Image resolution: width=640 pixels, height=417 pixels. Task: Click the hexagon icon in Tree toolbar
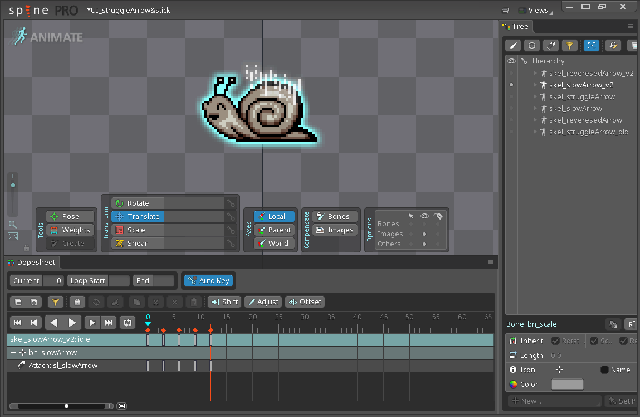point(532,46)
